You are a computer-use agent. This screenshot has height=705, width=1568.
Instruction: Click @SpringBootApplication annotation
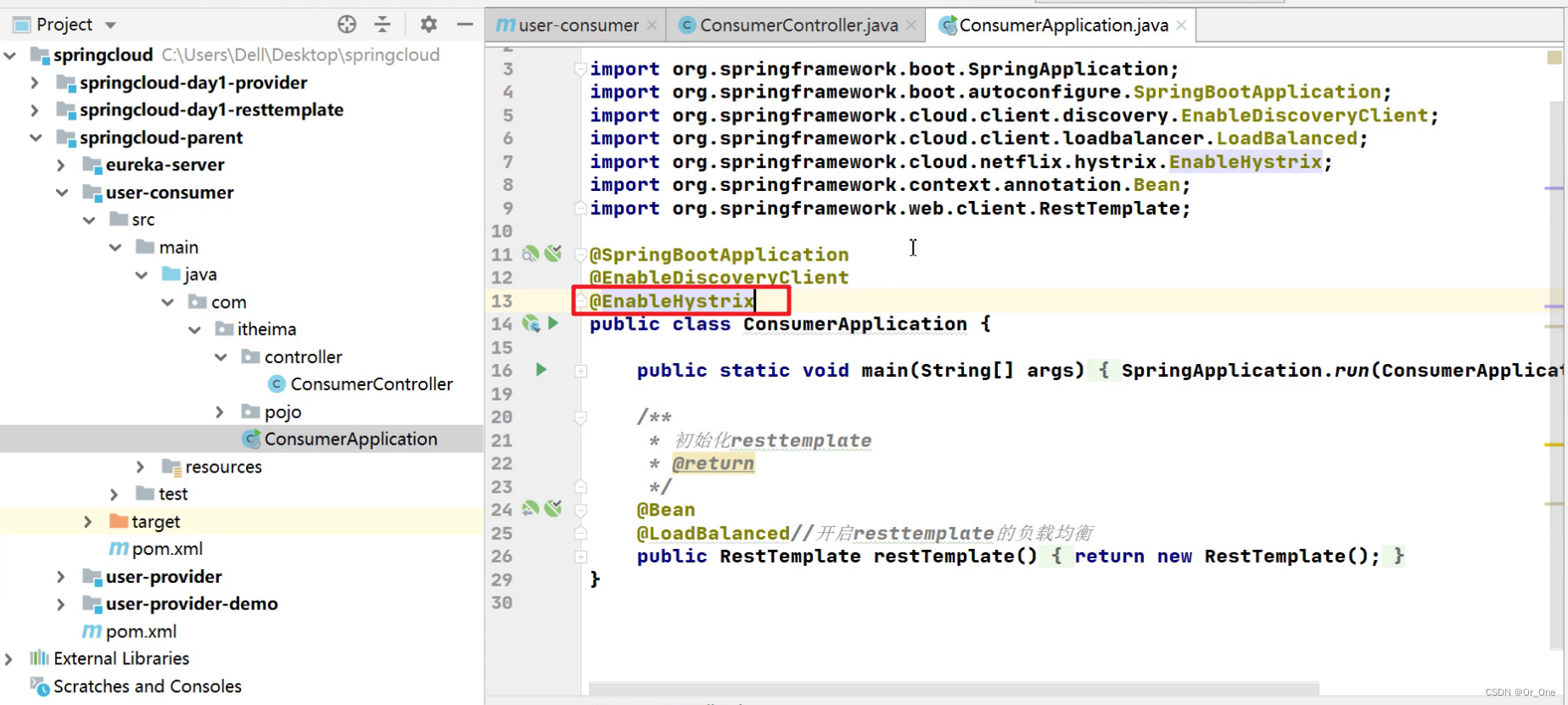[719, 255]
